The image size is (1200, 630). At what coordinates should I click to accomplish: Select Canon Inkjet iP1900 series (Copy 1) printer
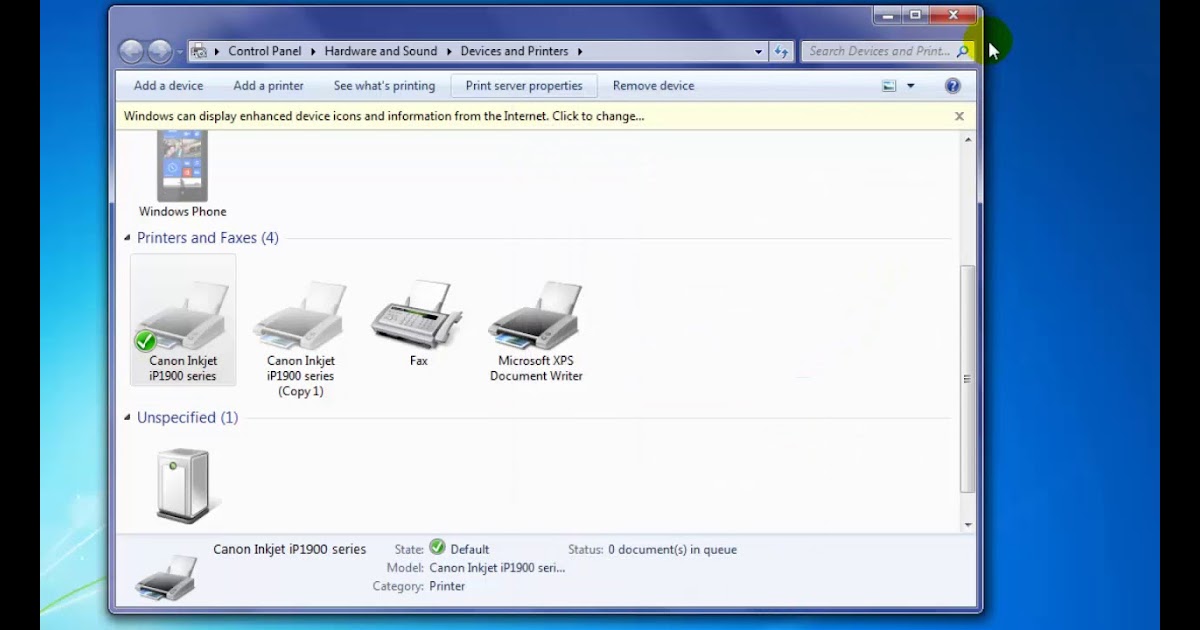pyautogui.click(x=300, y=338)
